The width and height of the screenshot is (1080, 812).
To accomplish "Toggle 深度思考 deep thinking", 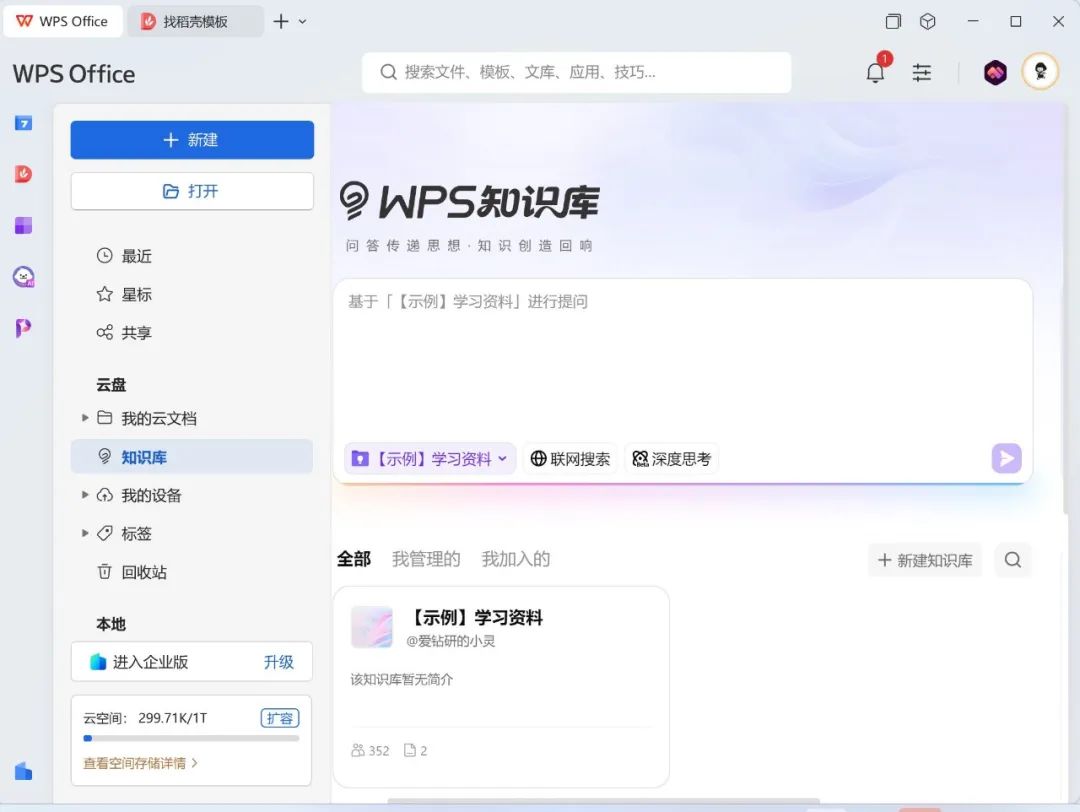I will [672, 459].
